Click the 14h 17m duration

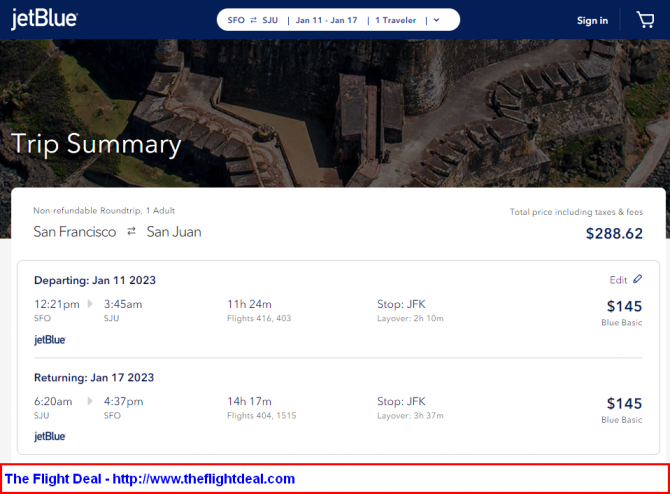[249, 401]
